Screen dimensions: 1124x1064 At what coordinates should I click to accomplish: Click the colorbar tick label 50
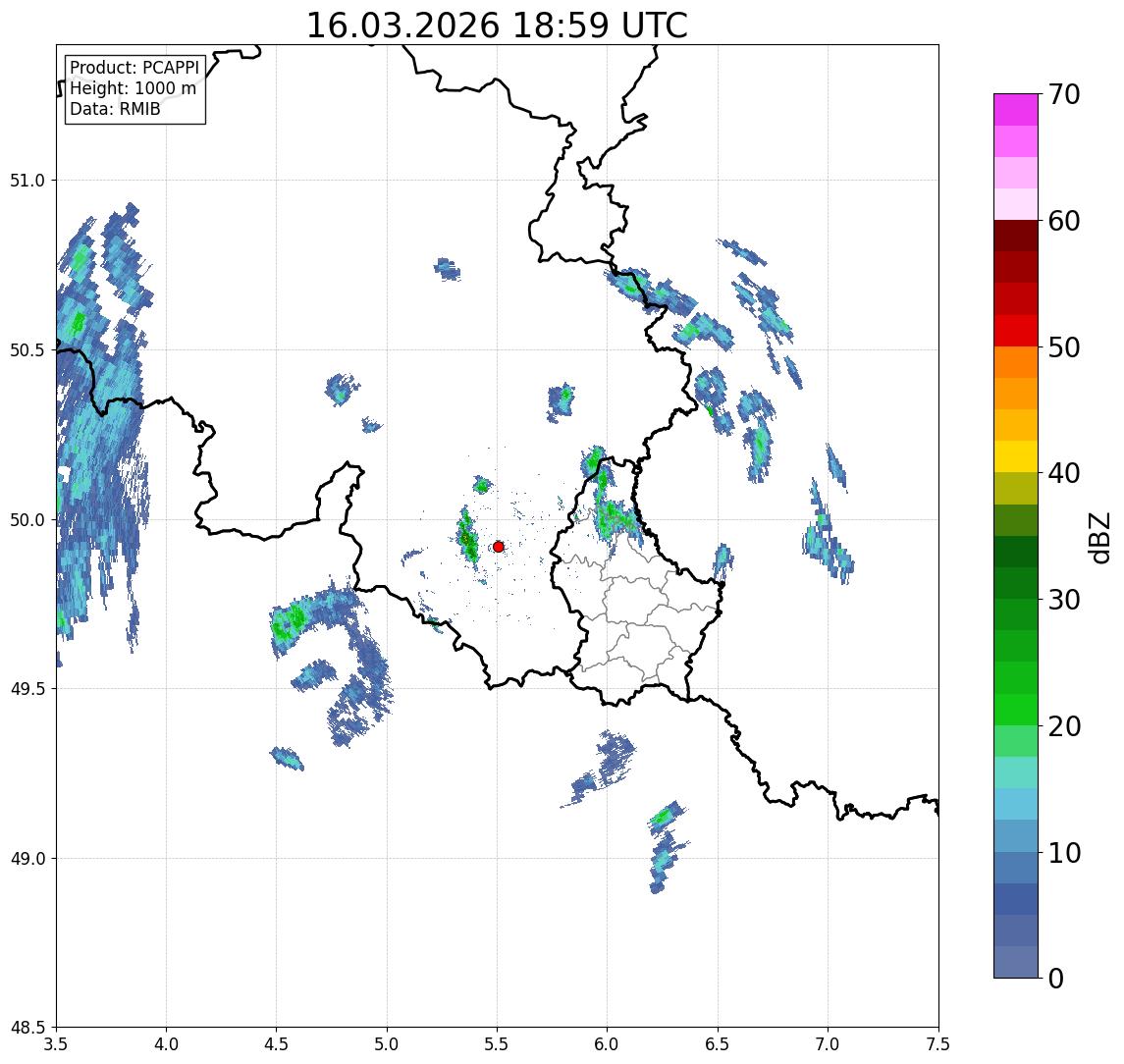point(1064,347)
